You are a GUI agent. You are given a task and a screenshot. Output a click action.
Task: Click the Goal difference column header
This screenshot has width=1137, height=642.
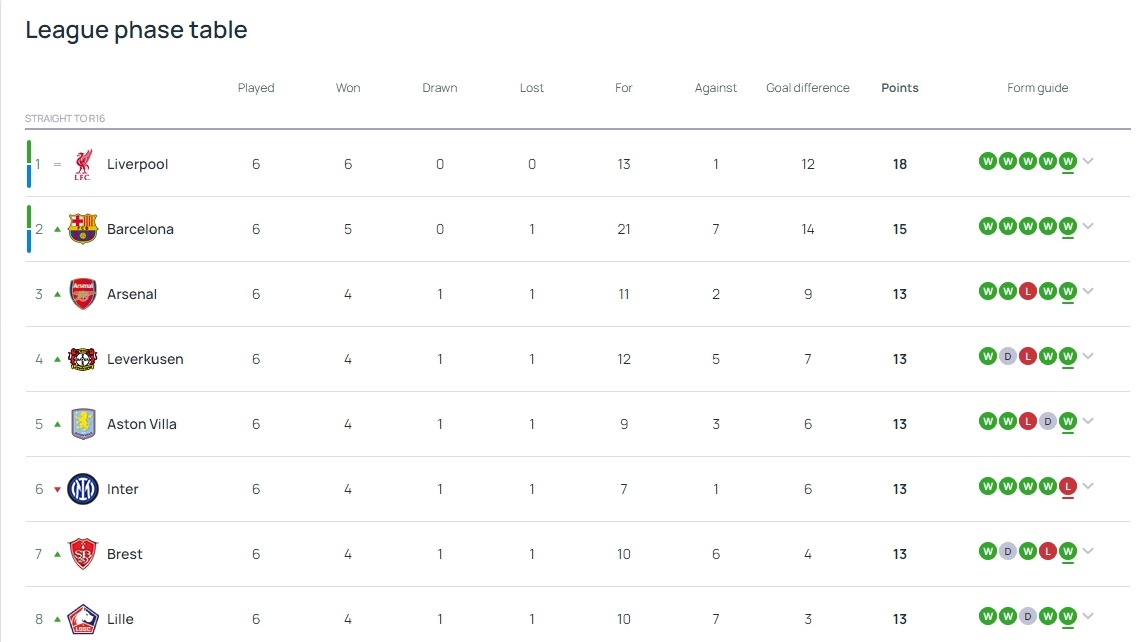click(807, 88)
